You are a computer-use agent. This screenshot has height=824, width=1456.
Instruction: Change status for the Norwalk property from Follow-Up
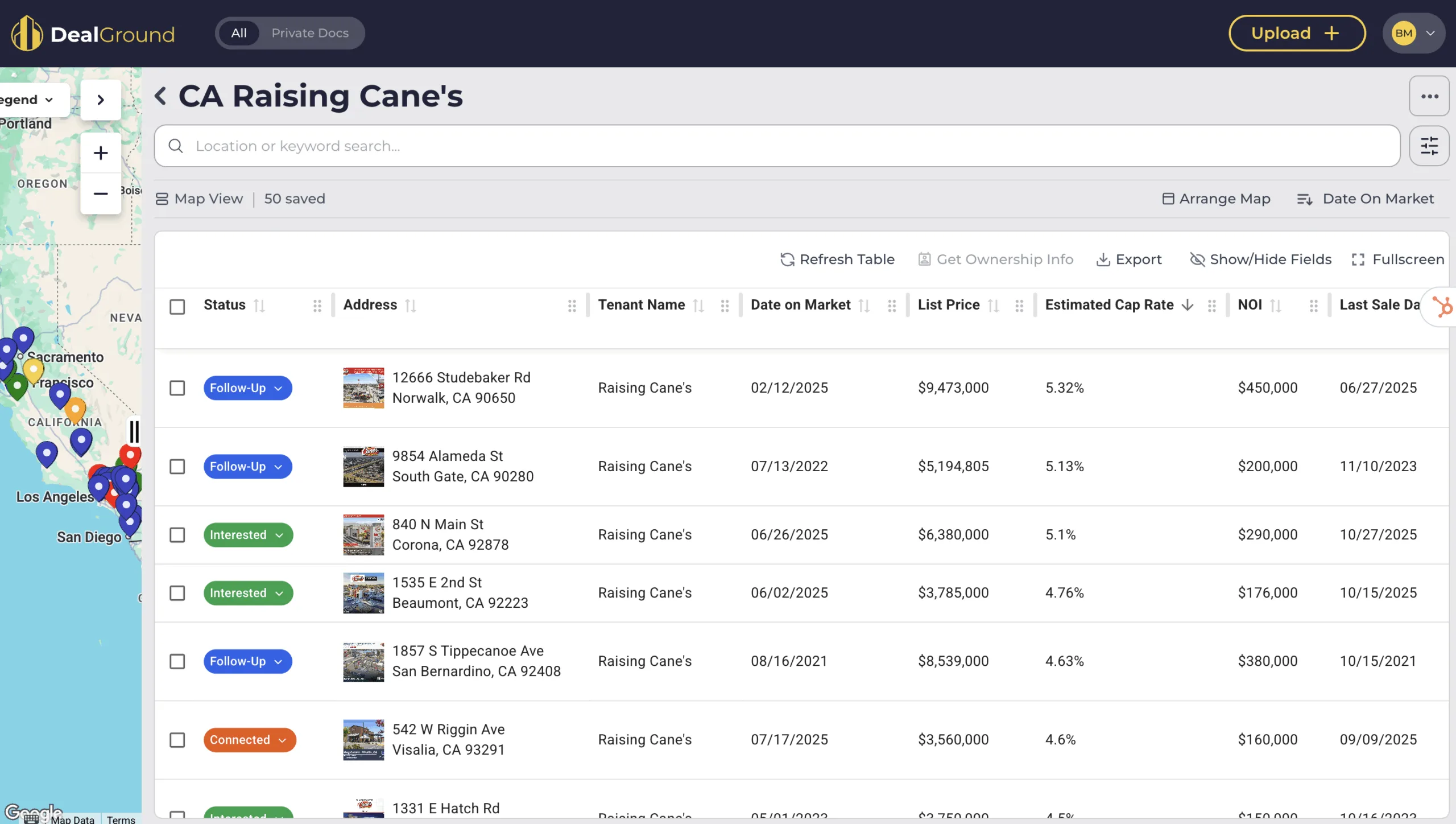247,388
